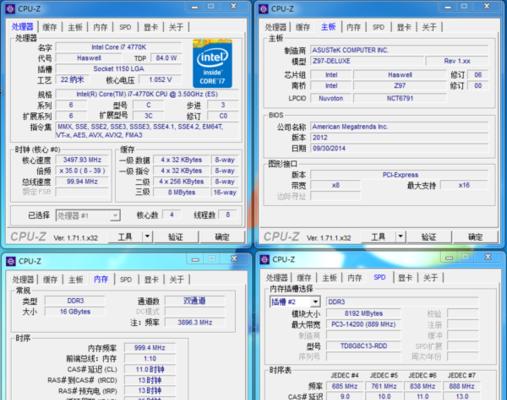The height and width of the screenshot is (400, 507).
Task: Click the model field Z97-DELUXE
Action: pos(368,61)
